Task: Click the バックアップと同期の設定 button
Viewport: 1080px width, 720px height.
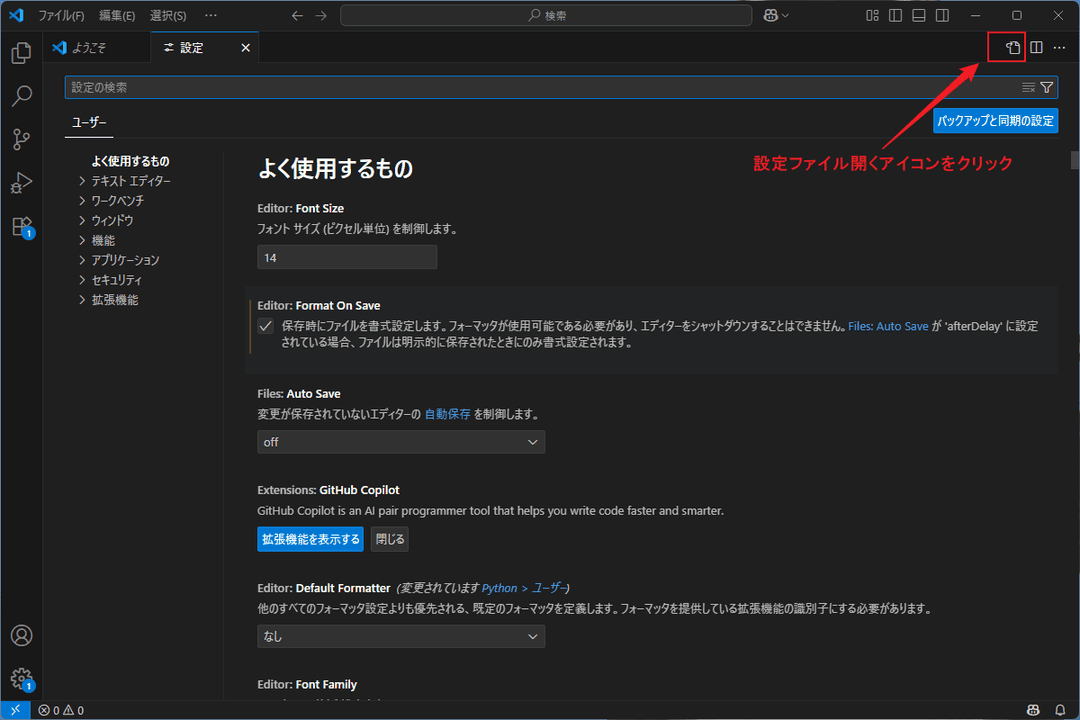Action: point(994,120)
